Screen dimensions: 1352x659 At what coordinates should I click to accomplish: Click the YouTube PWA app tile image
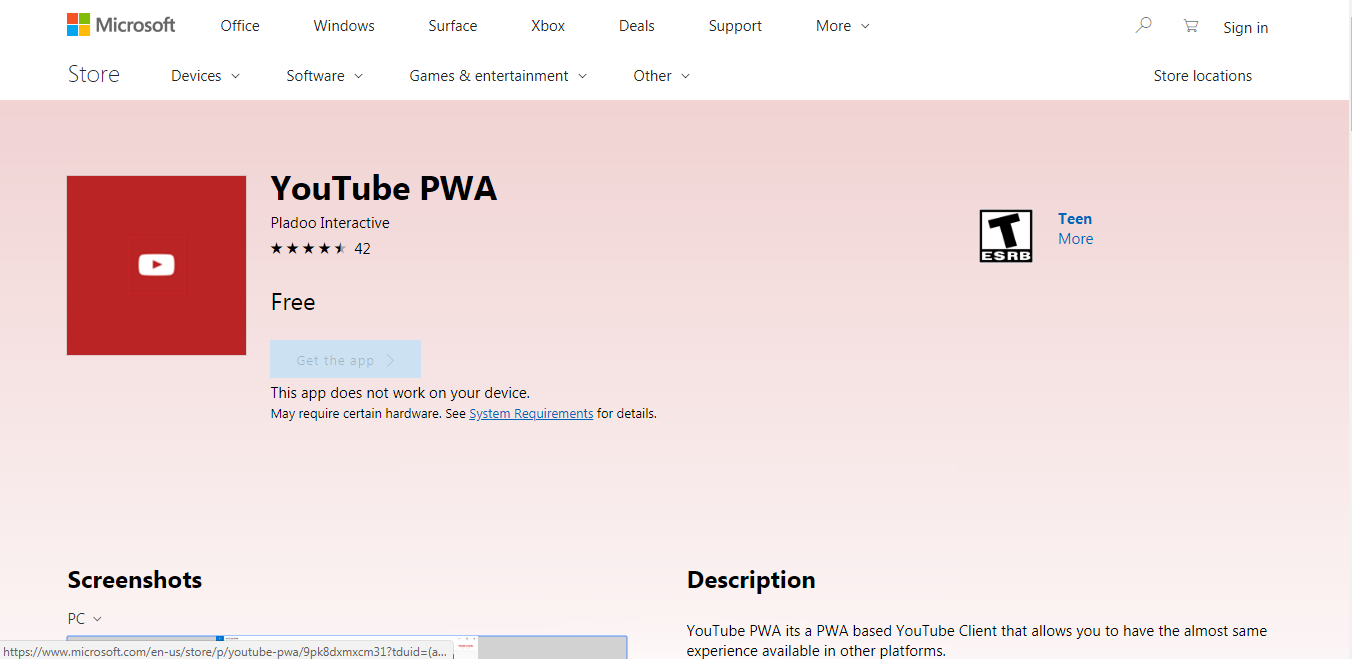(x=156, y=265)
